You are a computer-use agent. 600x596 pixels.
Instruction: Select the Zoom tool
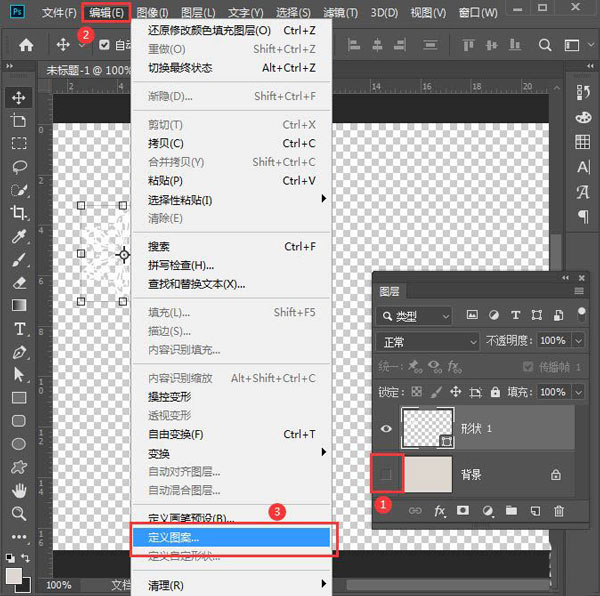pos(19,513)
